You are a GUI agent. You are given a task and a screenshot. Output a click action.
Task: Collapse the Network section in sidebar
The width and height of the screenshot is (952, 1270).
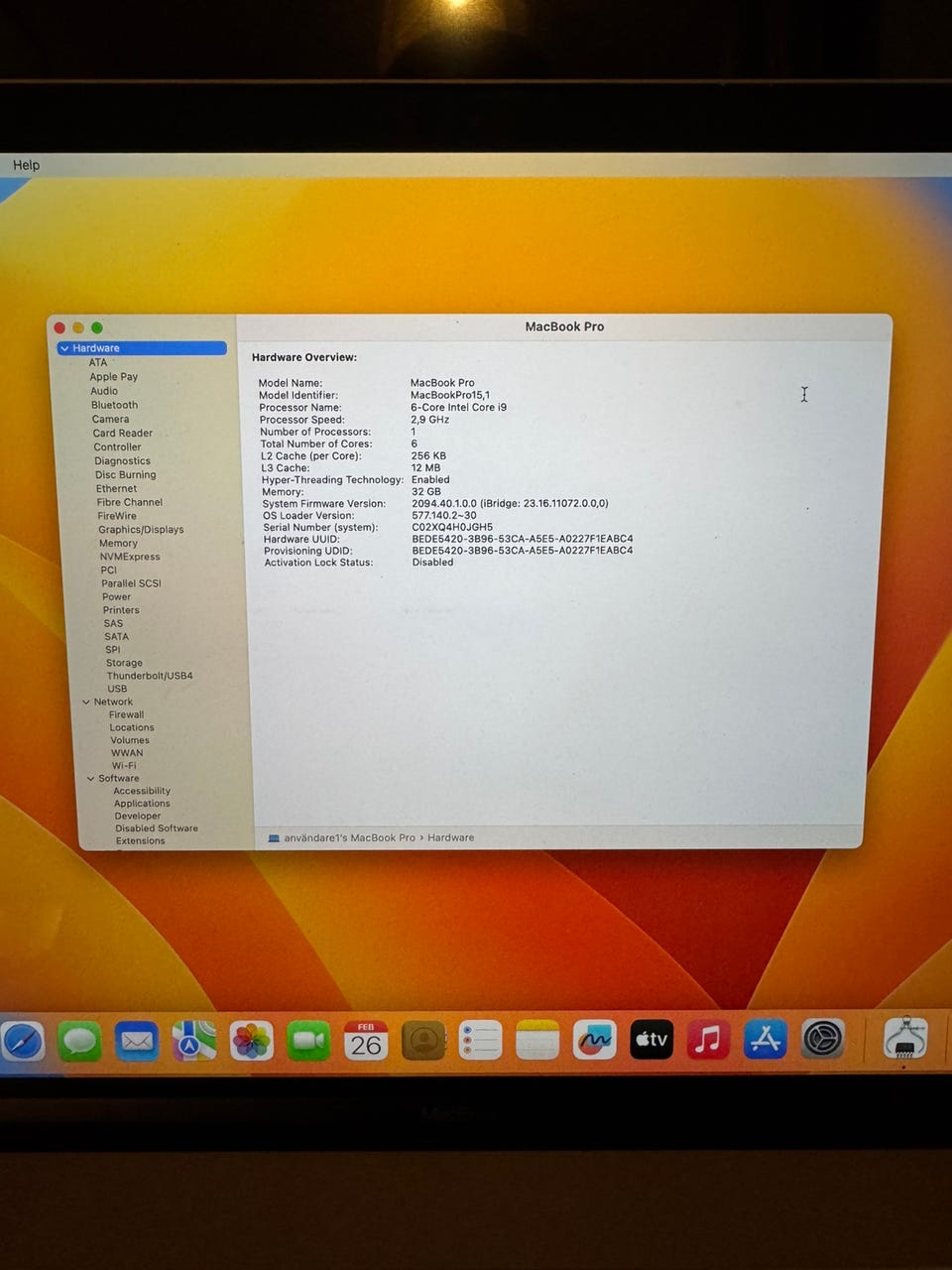point(86,702)
